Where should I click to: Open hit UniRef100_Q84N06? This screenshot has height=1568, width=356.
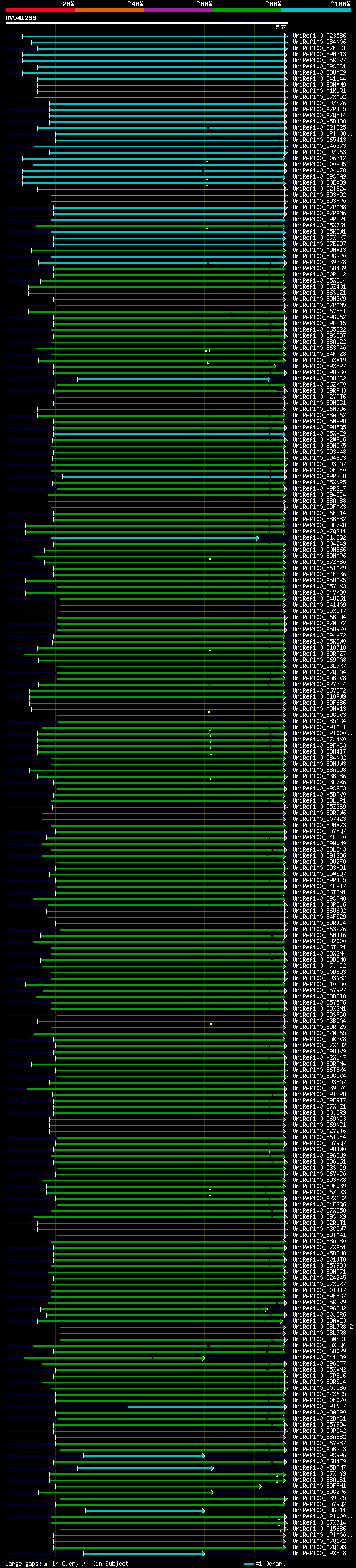point(319,42)
